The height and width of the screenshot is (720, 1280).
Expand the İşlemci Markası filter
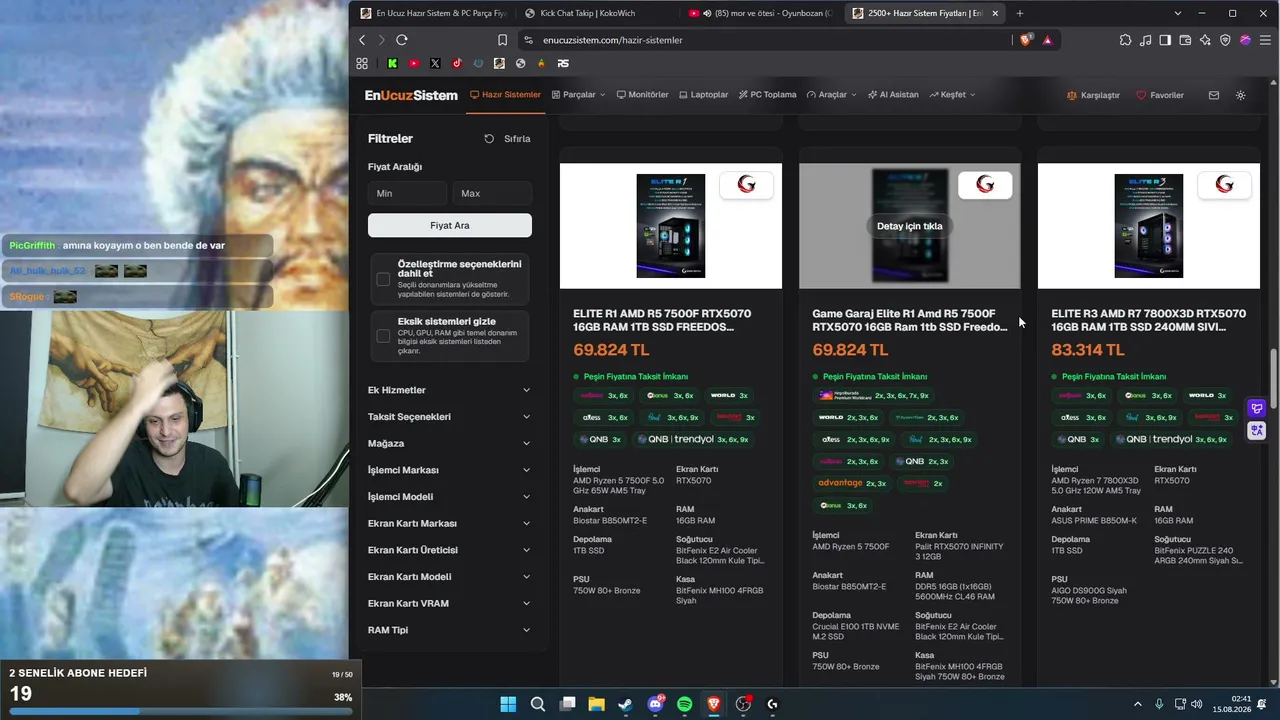449,470
